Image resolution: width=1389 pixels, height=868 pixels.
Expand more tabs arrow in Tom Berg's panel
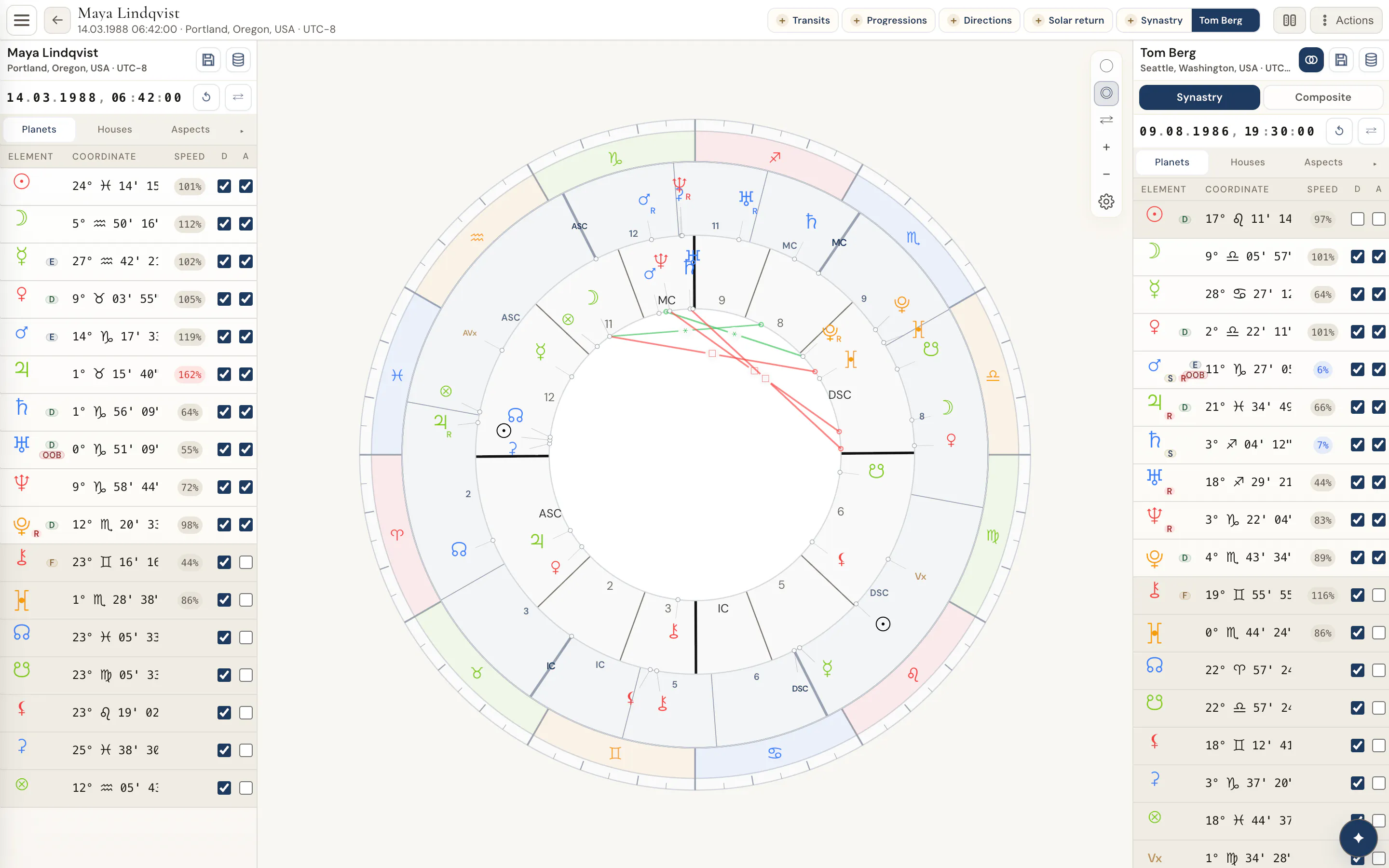1375,163
